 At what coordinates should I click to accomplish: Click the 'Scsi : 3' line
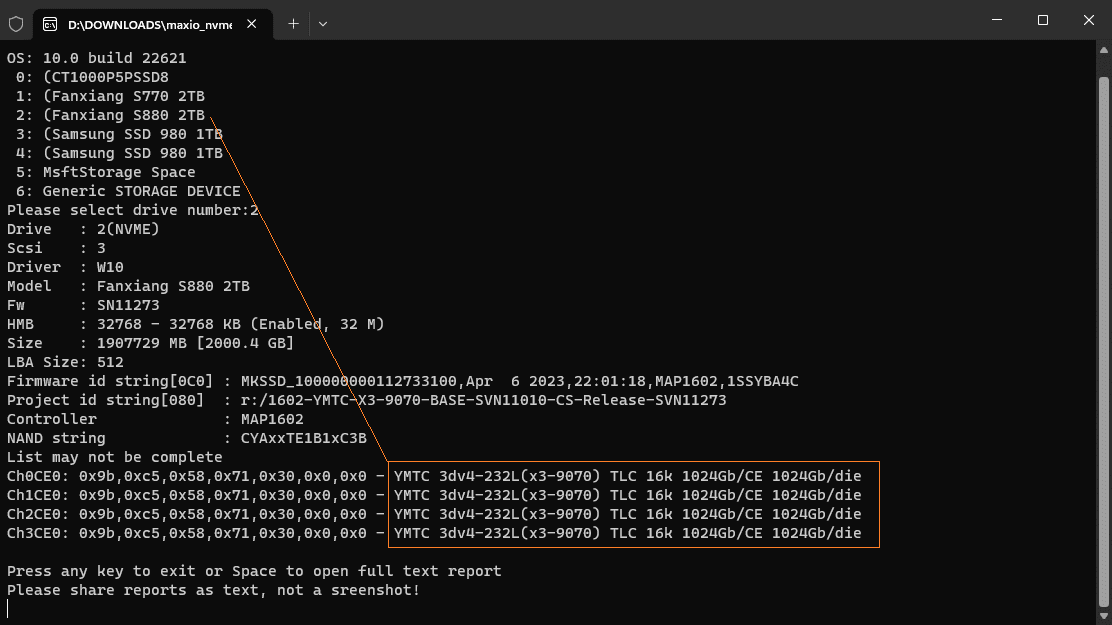click(56, 248)
